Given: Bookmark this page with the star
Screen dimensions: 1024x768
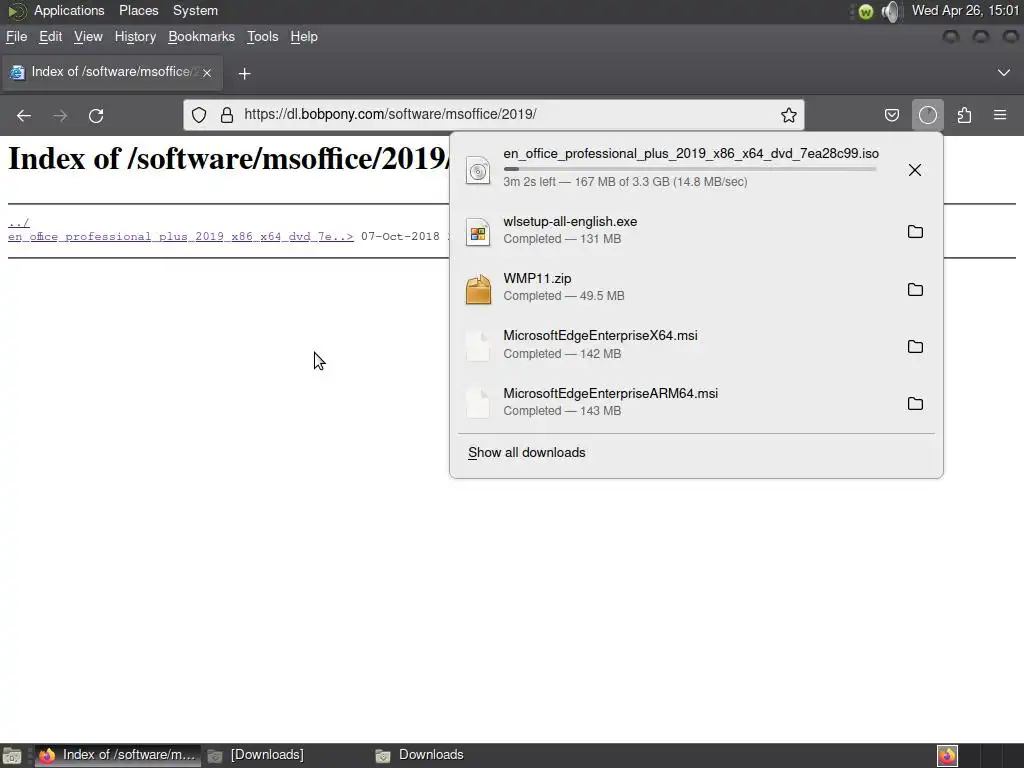Looking at the screenshot, I should click(x=789, y=115).
